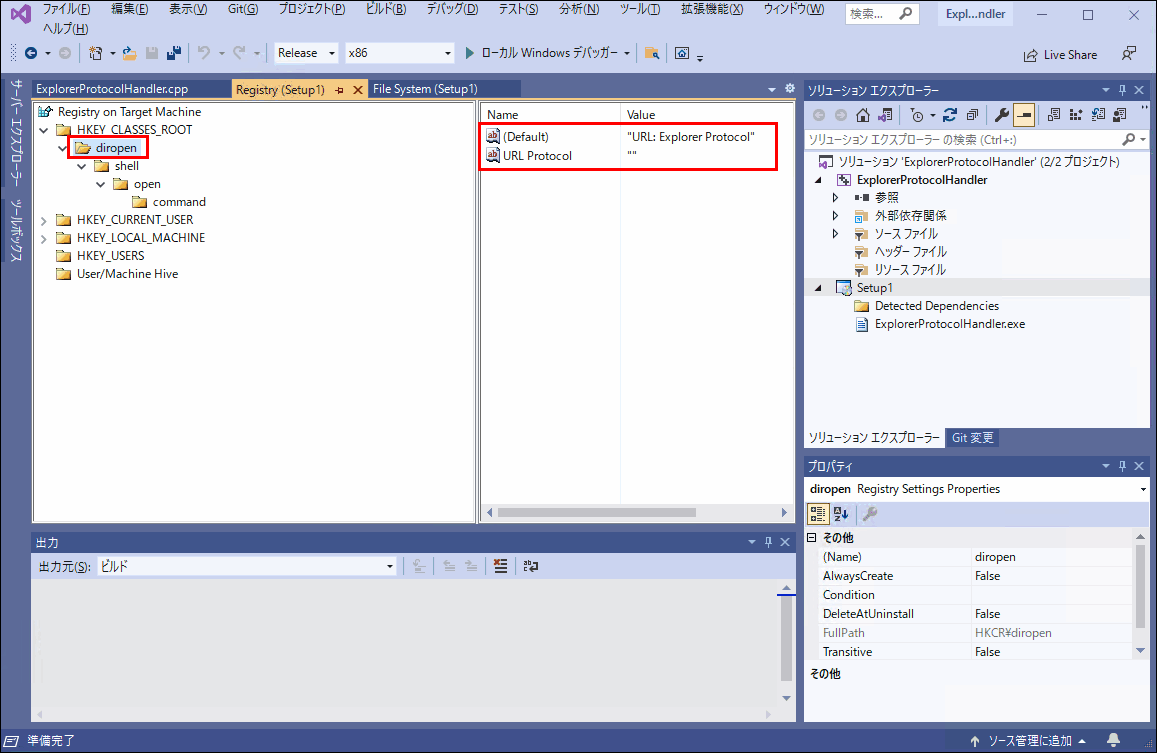Close the Registry (Setup1) tab
Viewport: 1157px width, 753px height.
pos(358,90)
